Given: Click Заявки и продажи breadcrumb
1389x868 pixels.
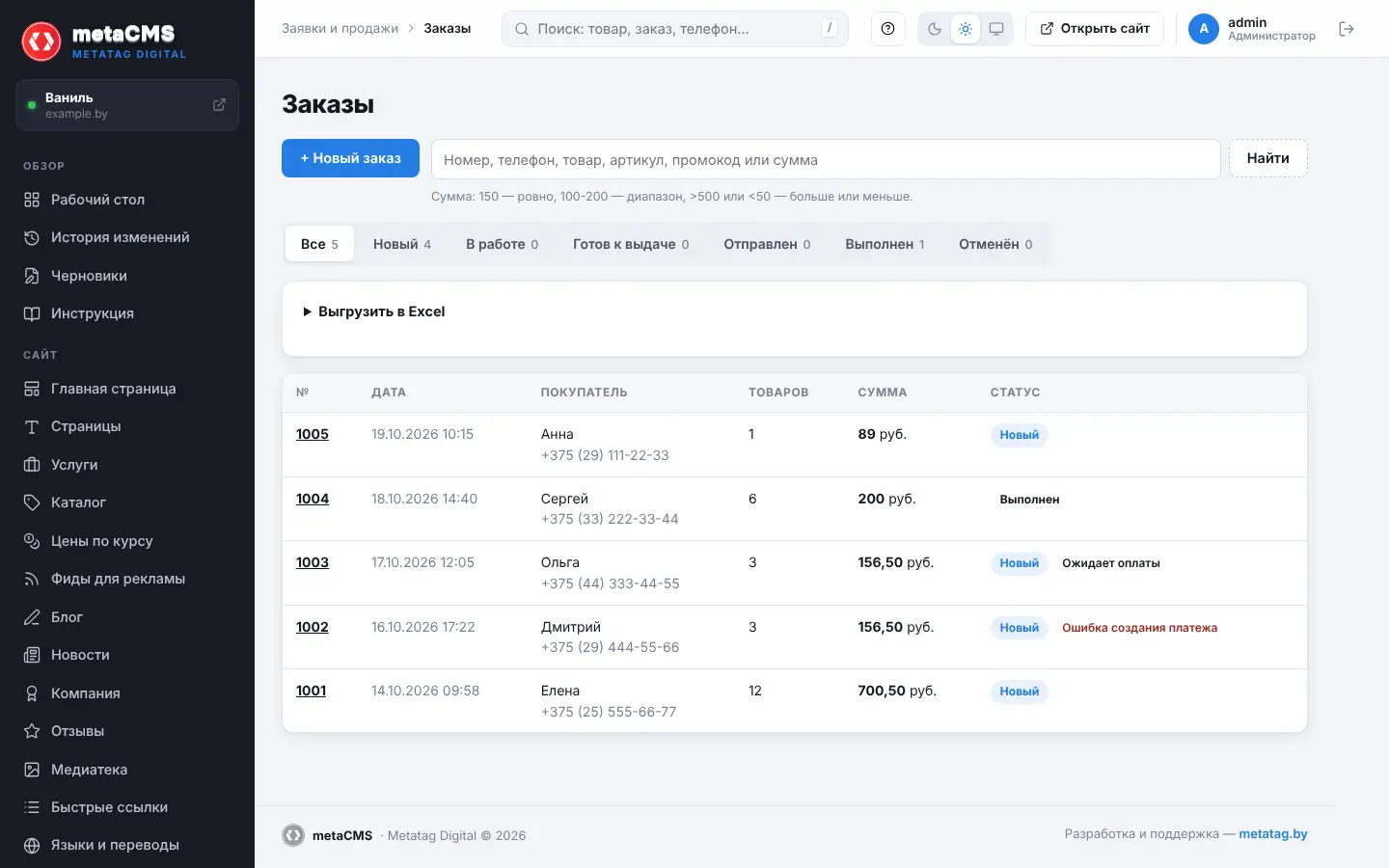Looking at the screenshot, I should [340, 29].
